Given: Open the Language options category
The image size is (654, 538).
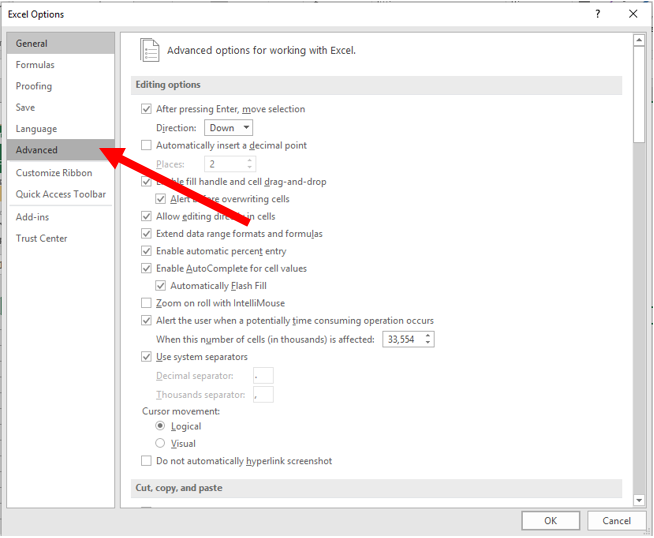Looking at the screenshot, I should click(60, 128).
